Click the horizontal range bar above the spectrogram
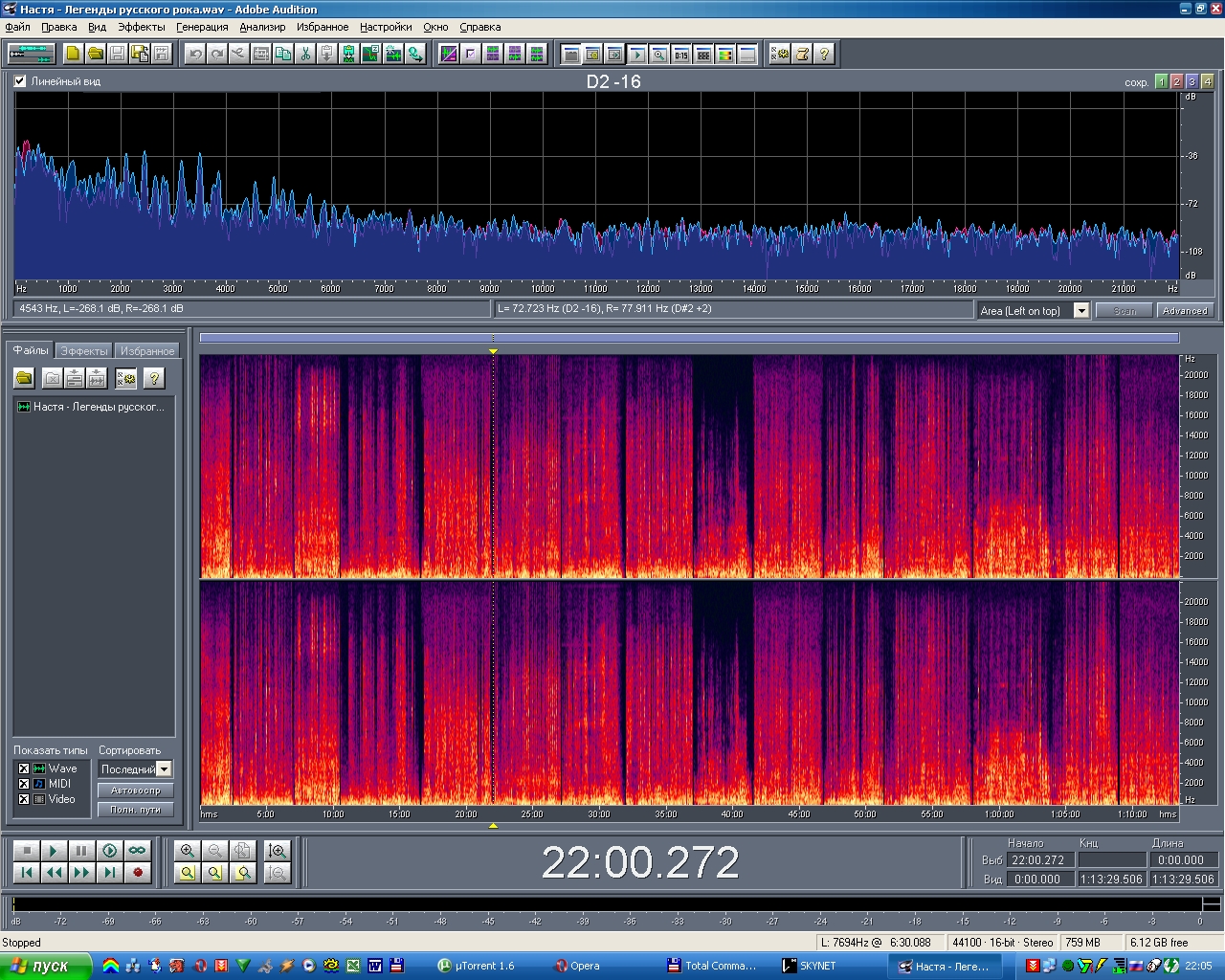Viewport: 1225px width, 980px height. tap(689, 338)
